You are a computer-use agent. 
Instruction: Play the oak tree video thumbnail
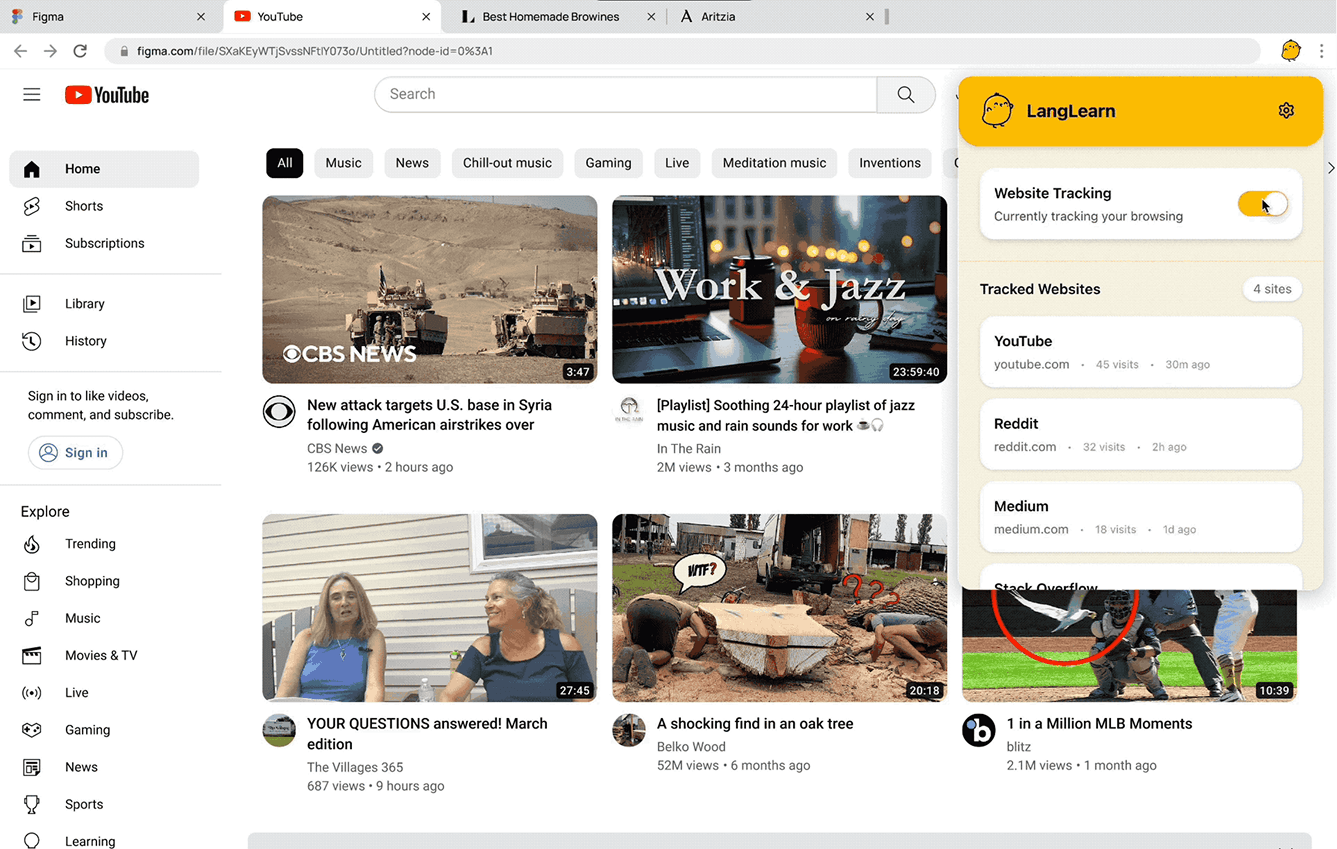pos(780,608)
